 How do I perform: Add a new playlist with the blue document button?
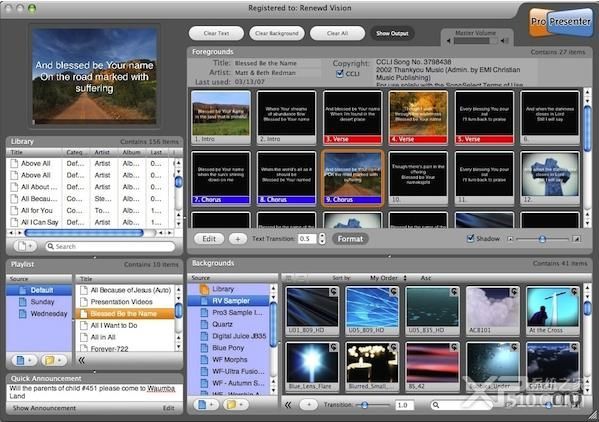point(24,360)
